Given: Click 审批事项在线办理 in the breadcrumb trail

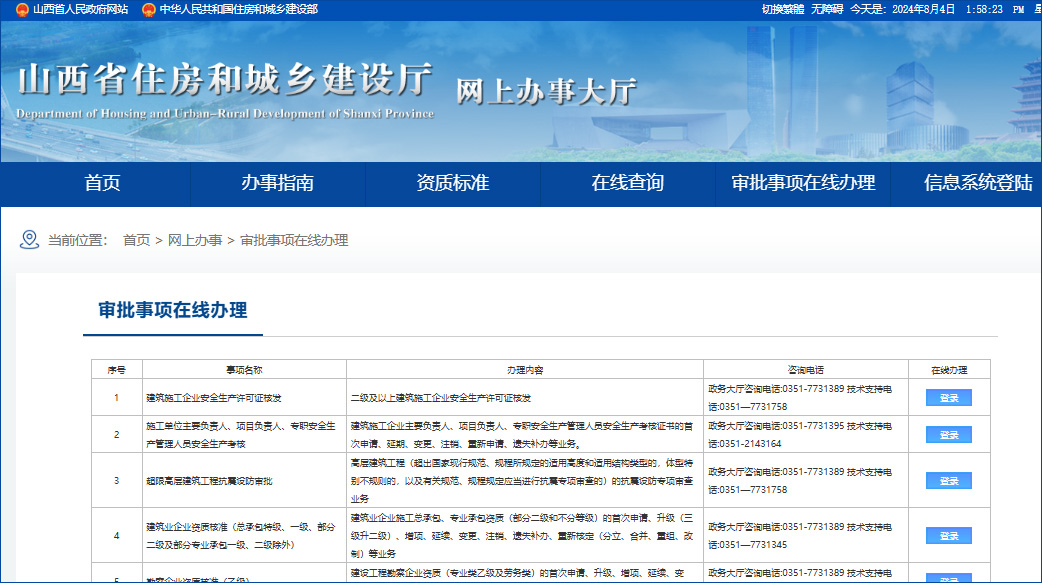Looking at the screenshot, I should 294,240.
